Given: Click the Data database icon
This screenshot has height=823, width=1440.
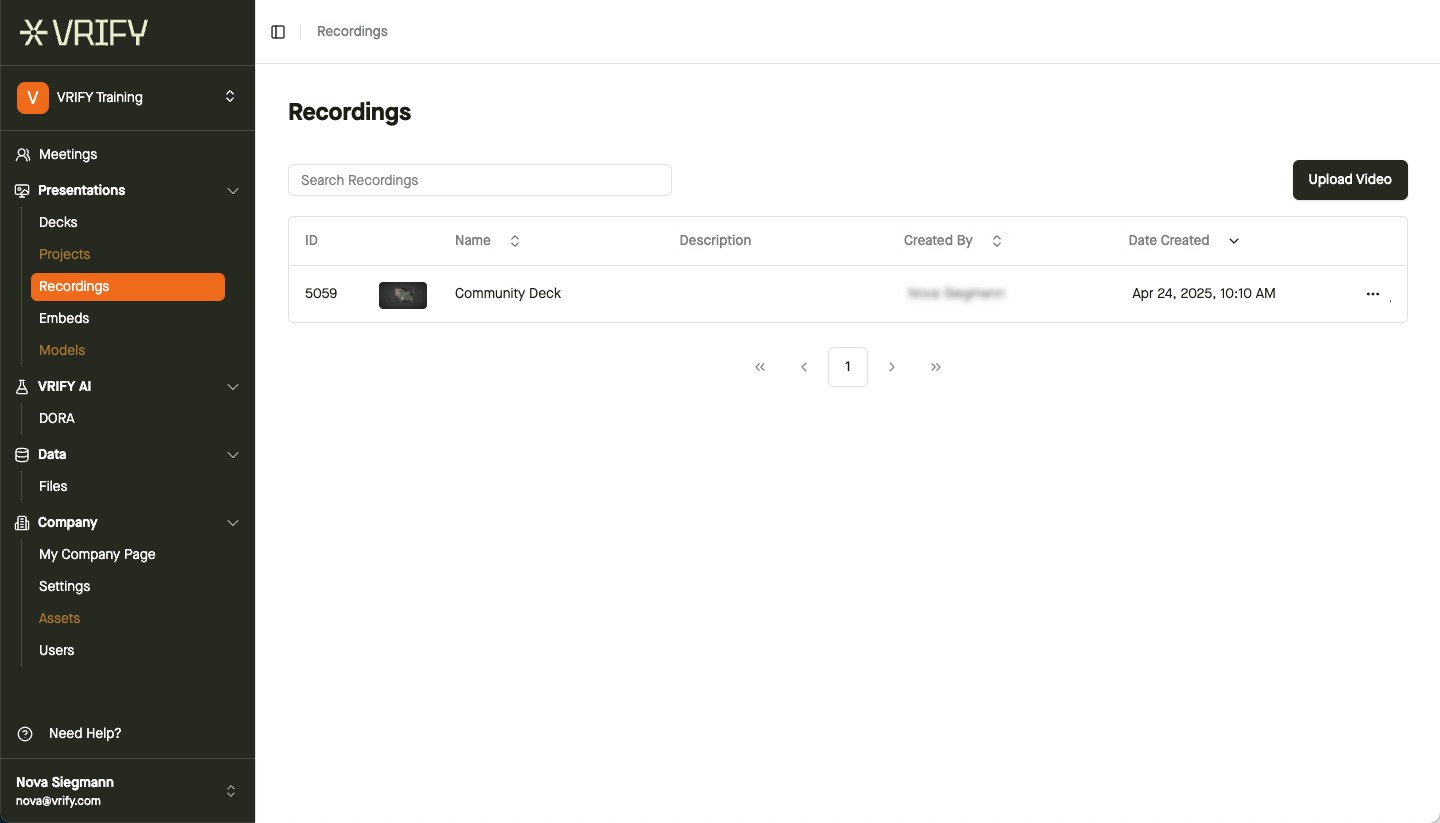Looking at the screenshot, I should coord(22,454).
